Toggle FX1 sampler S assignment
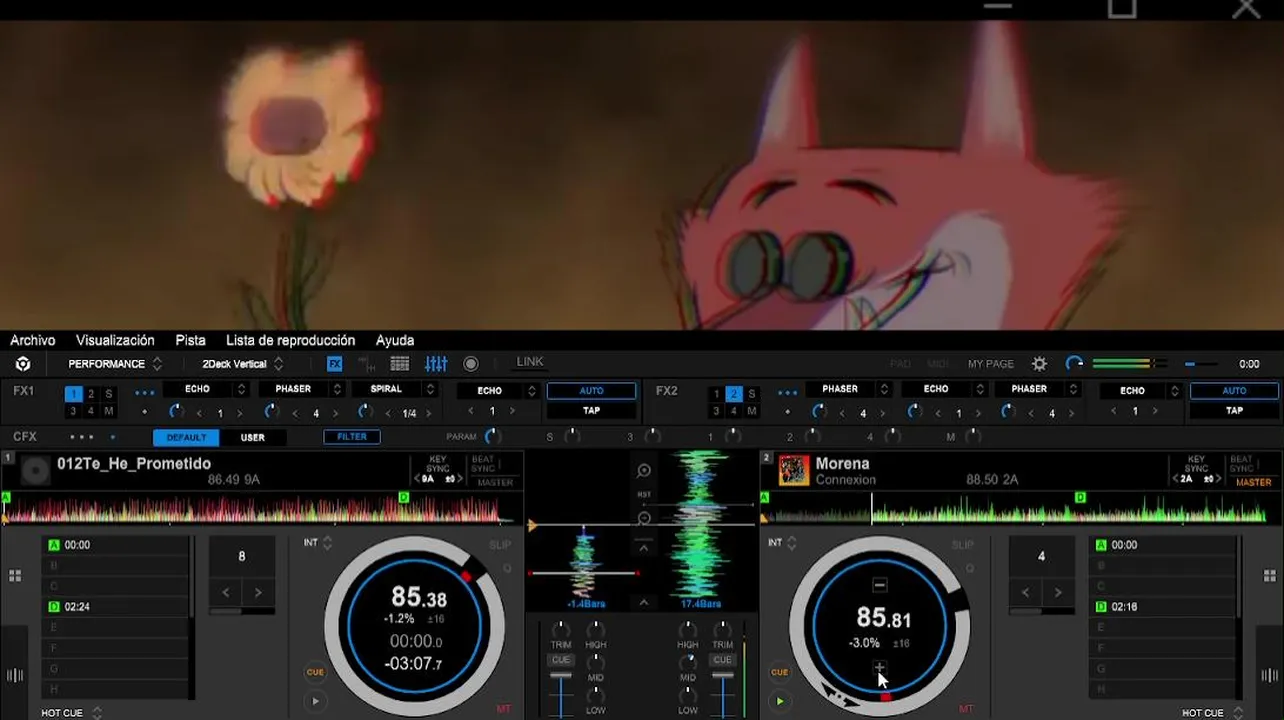The width and height of the screenshot is (1284, 720). click(109, 394)
